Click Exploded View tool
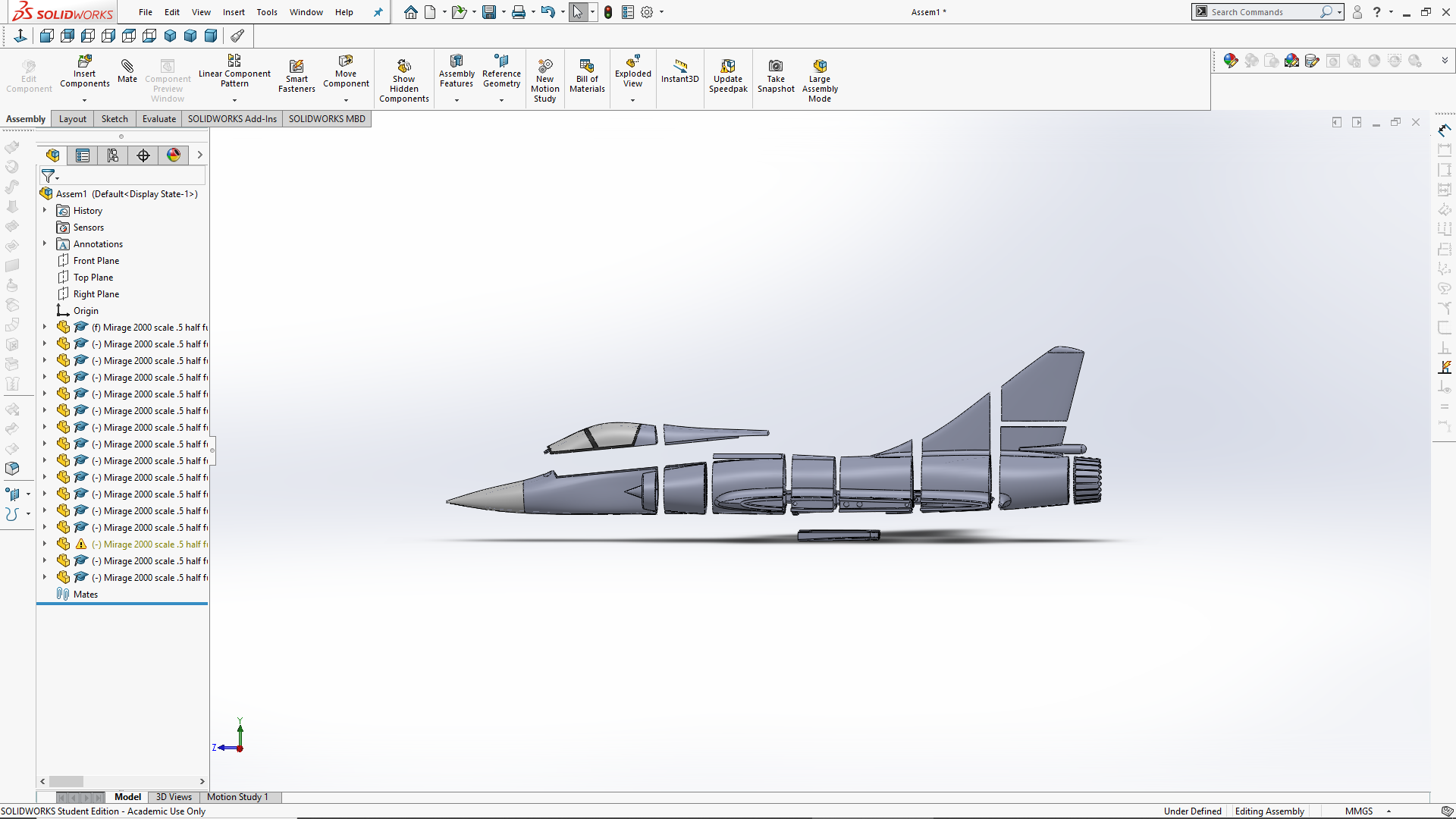Image resolution: width=1456 pixels, height=819 pixels. pos(632,71)
